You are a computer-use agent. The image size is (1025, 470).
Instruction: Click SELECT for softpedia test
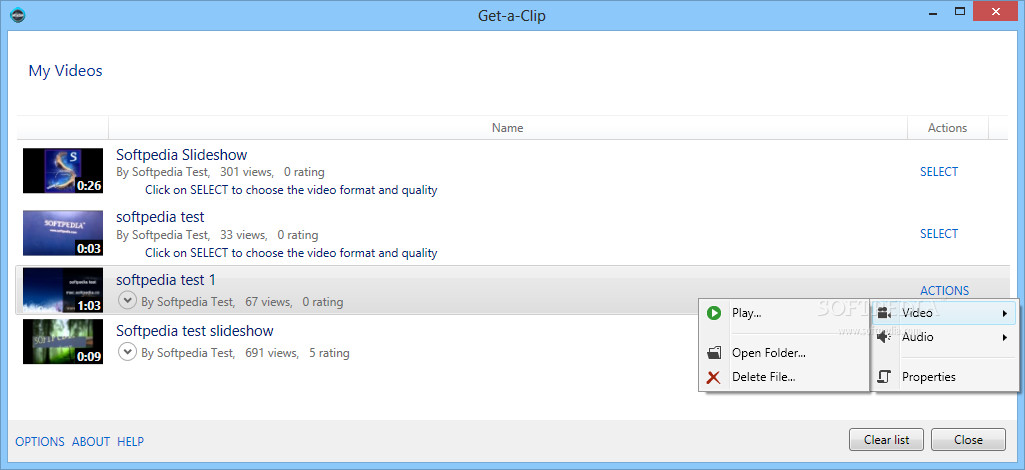tap(939, 234)
